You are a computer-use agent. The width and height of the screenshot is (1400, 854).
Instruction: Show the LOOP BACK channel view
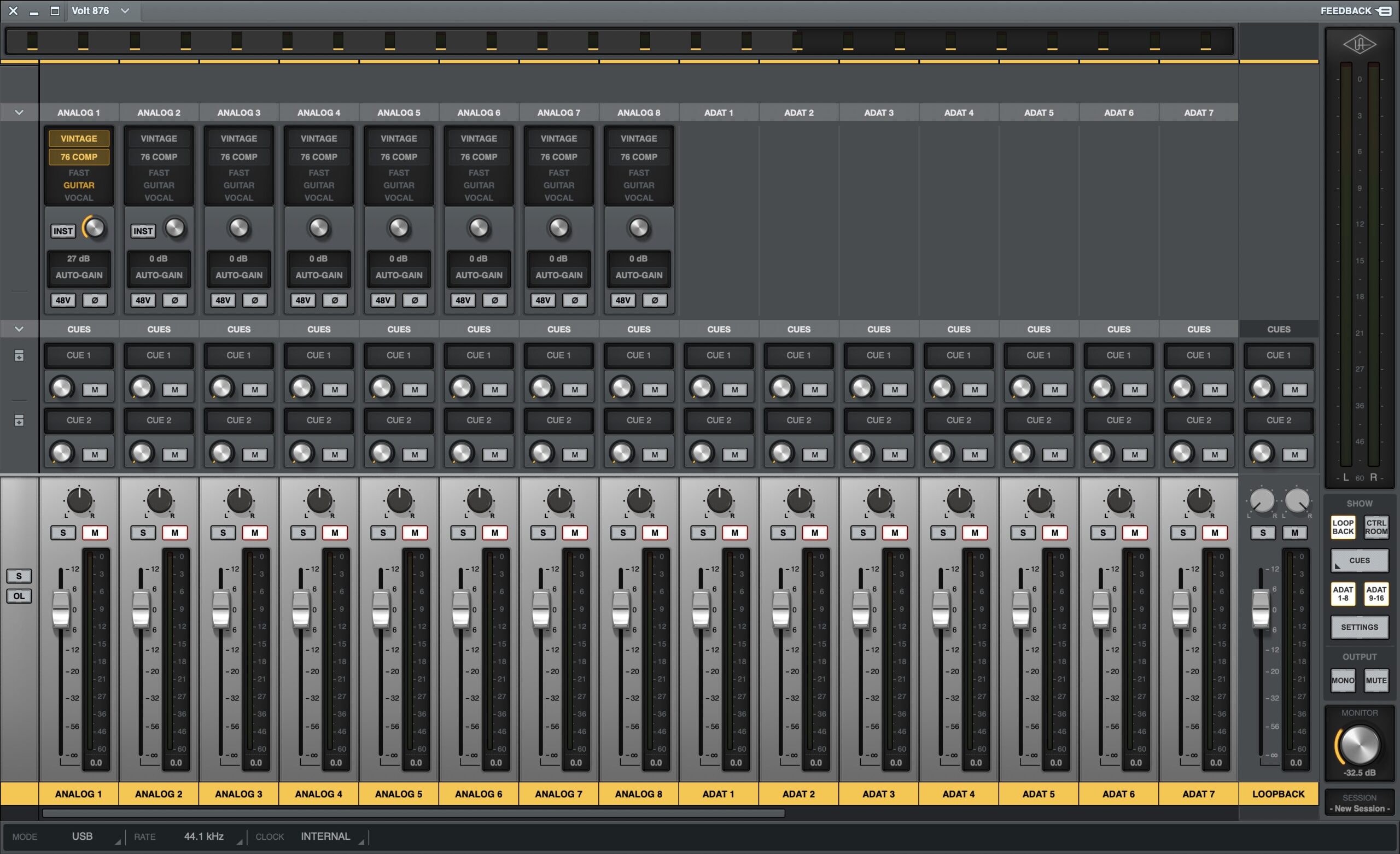(1343, 527)
